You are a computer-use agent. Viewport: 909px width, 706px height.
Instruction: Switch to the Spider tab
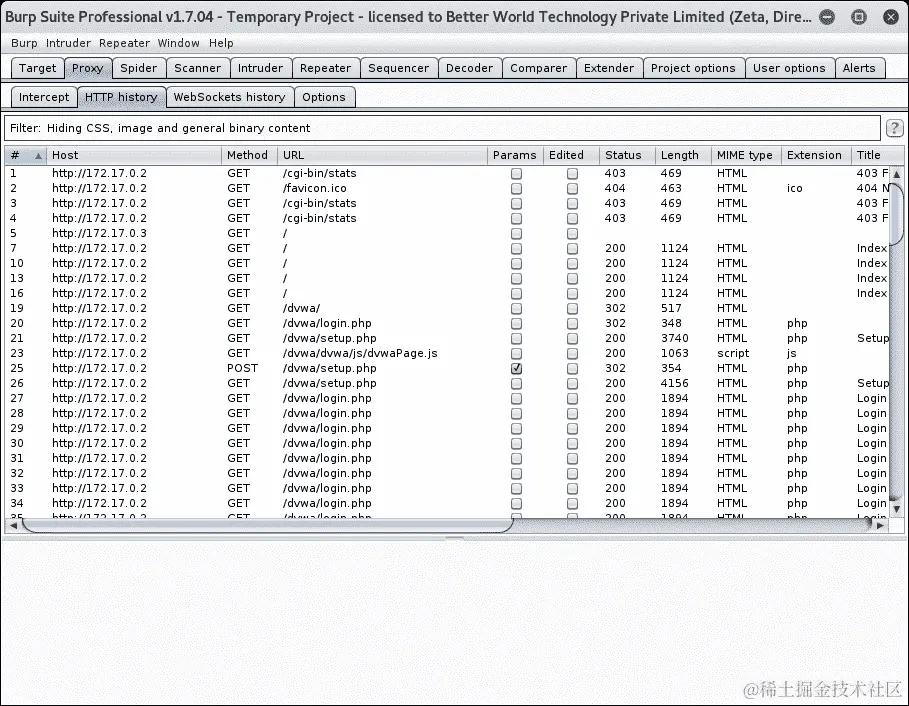pos(139,68)
